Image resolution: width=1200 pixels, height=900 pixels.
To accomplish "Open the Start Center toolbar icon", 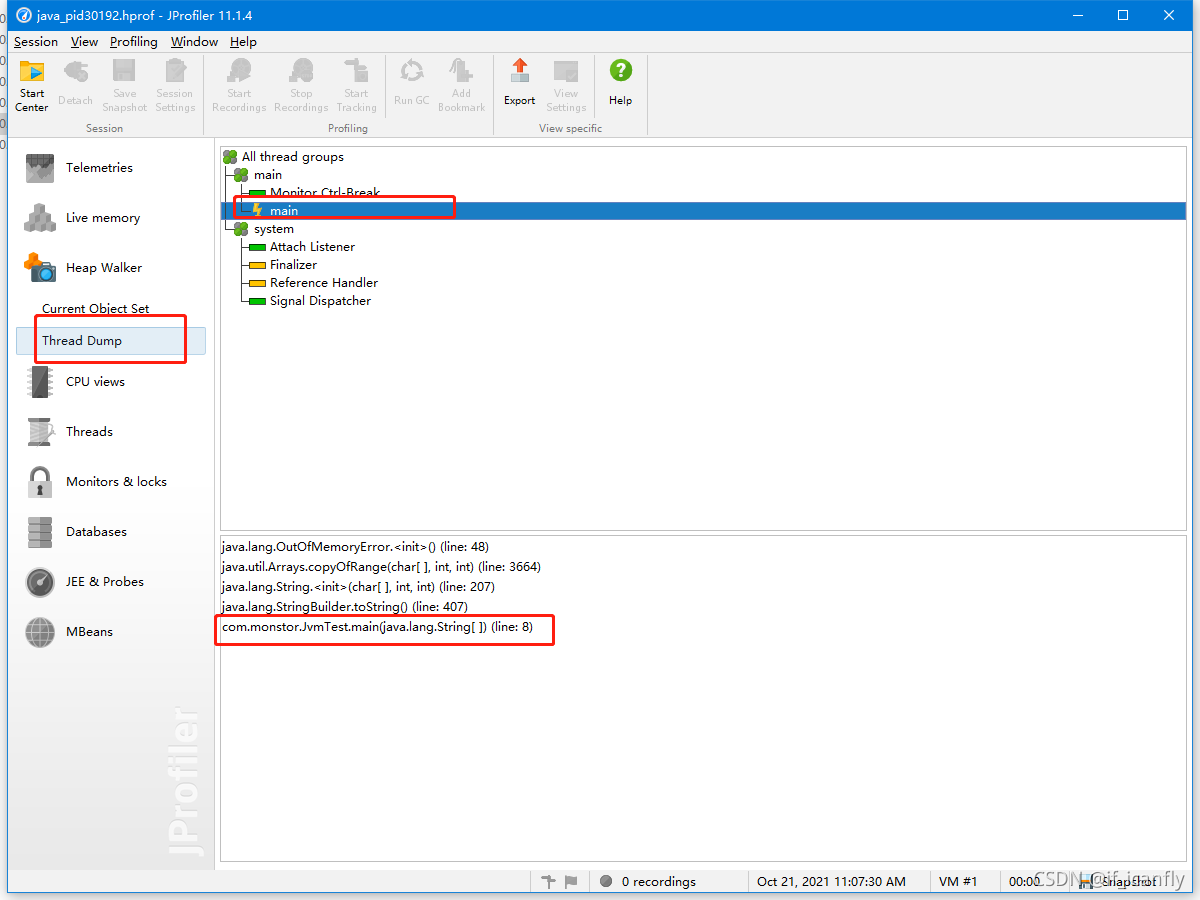I will point(32,72).
